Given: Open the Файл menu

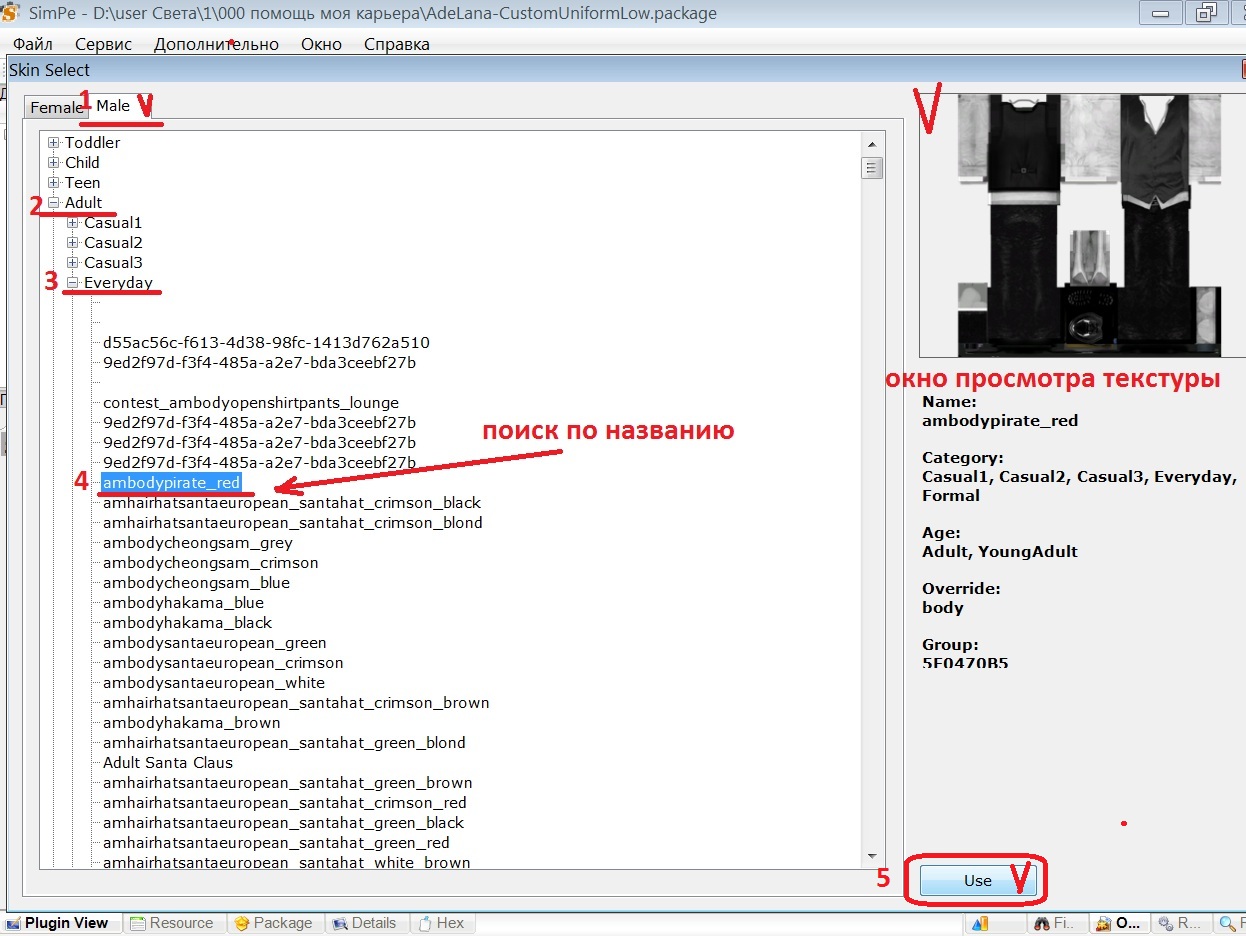Looking at the screenshot, I should [x=33, y=44].
